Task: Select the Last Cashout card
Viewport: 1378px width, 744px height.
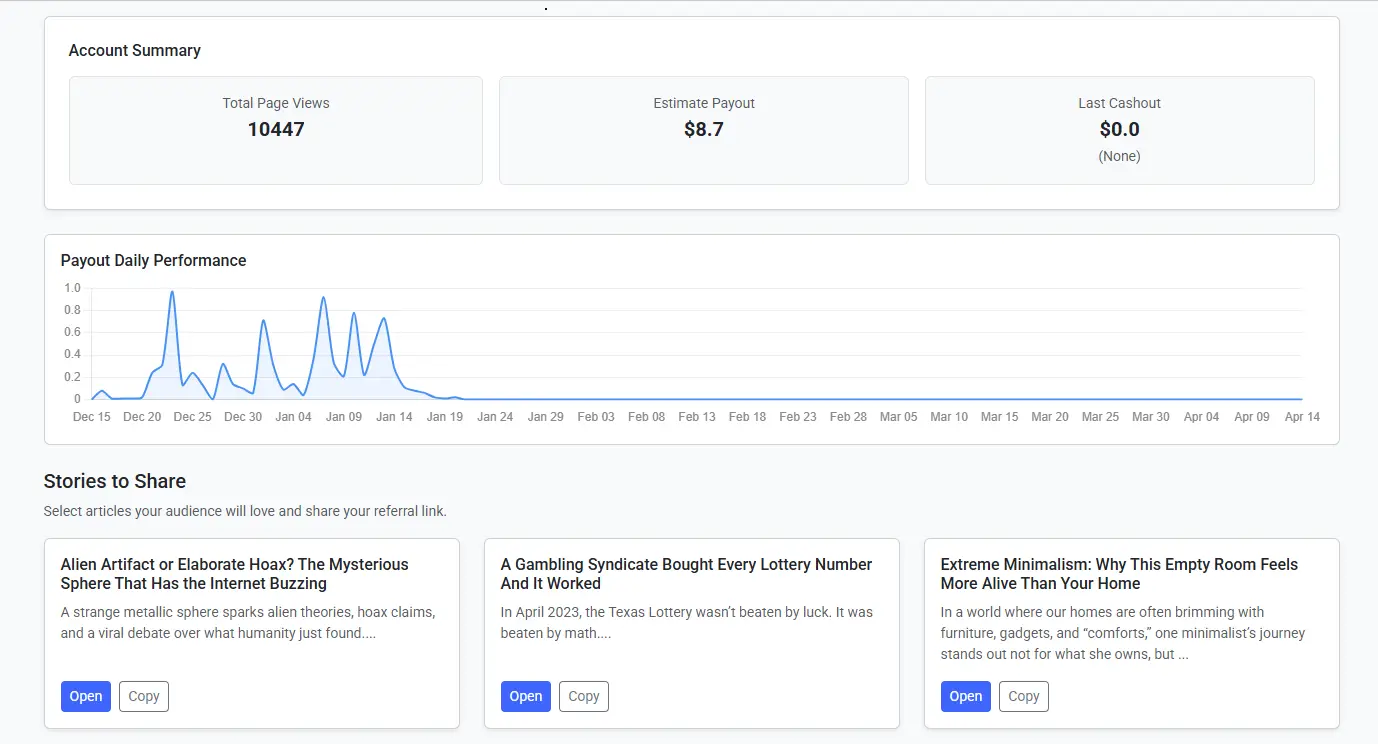Action: coord(1119,130)
